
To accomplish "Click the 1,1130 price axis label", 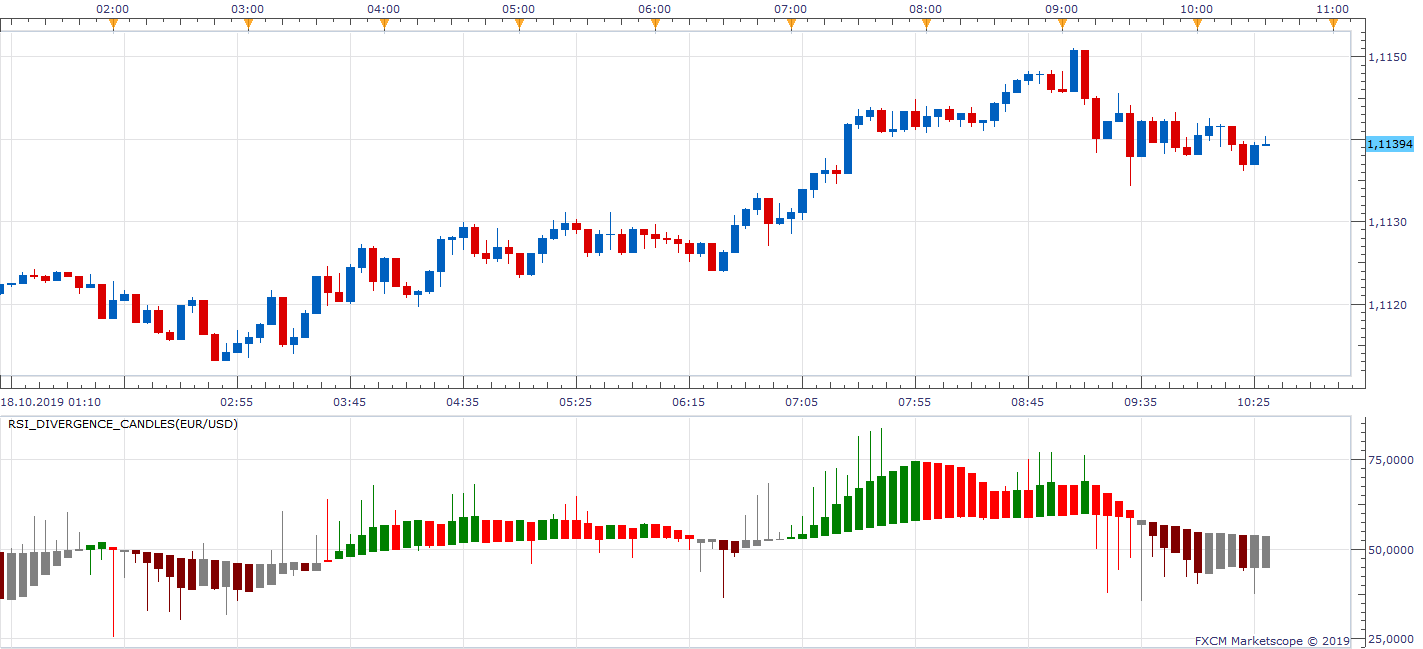I will (1386, 222).
